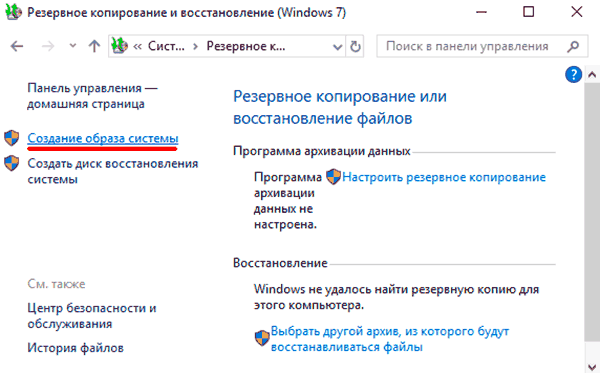600x373 pixels.
Task: Click Настроить резервное копирование link
Action: click(x=444, y=177)
